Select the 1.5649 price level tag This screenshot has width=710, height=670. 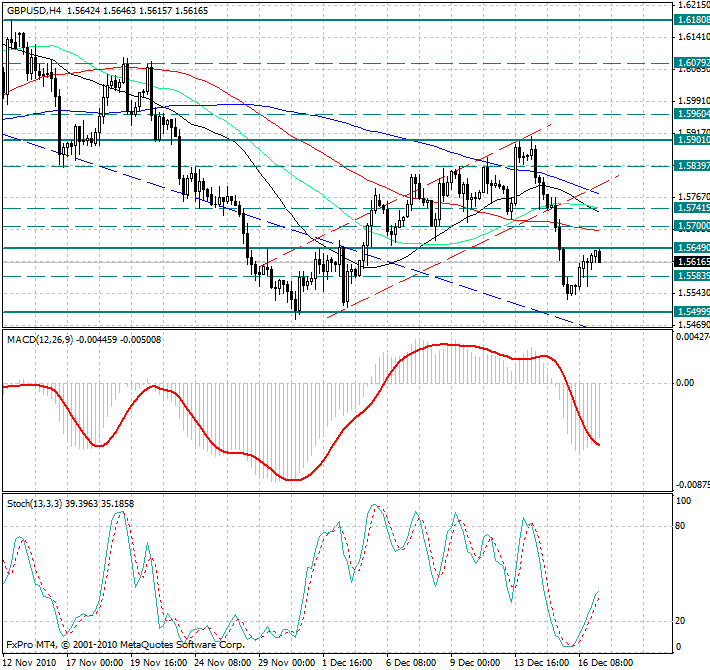point(692,247)
